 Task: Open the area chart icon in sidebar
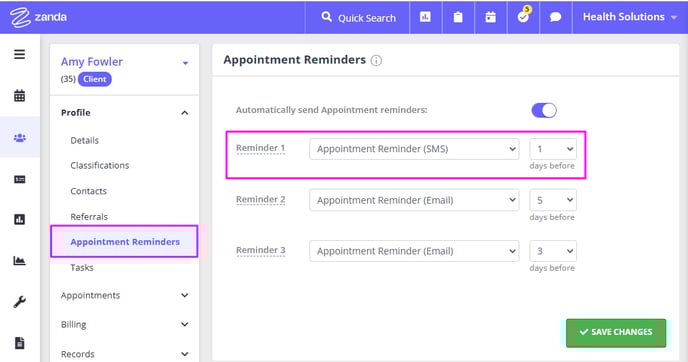pyautogui.click(x=19, y=261)
